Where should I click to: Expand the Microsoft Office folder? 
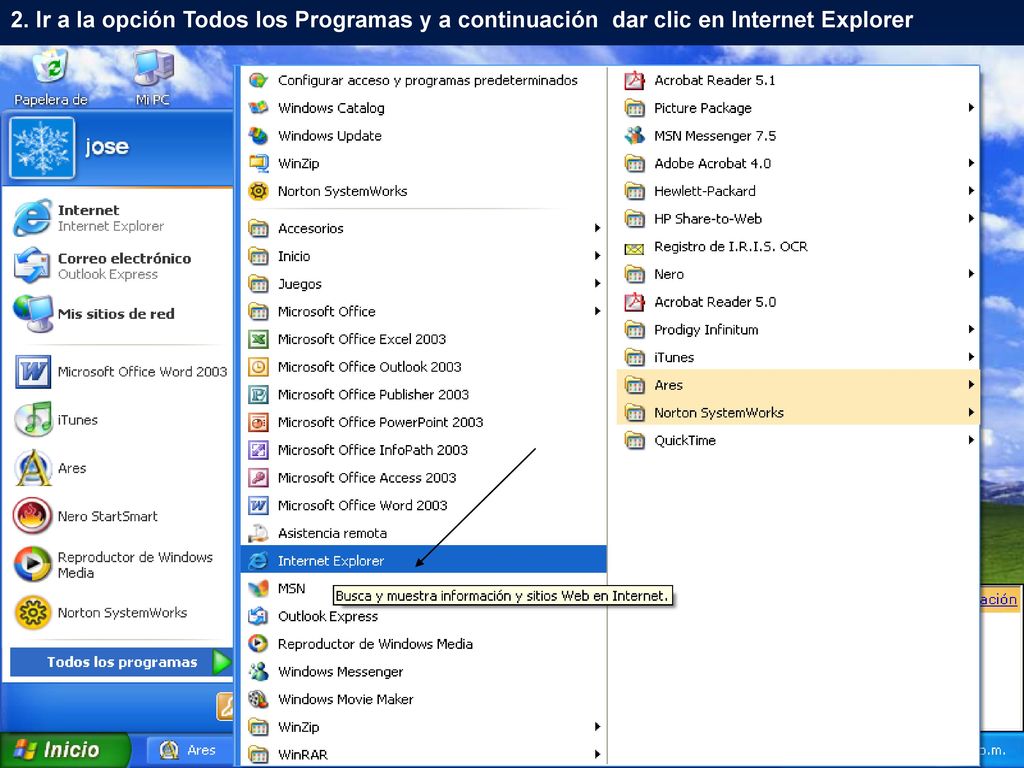click(x=423, y=312)
